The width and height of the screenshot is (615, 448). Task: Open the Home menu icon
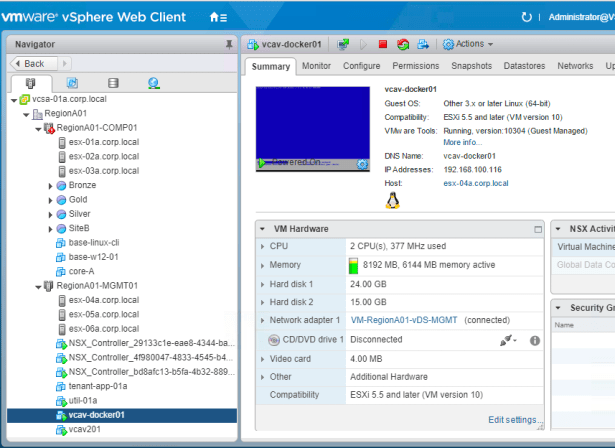coord(218,17)
